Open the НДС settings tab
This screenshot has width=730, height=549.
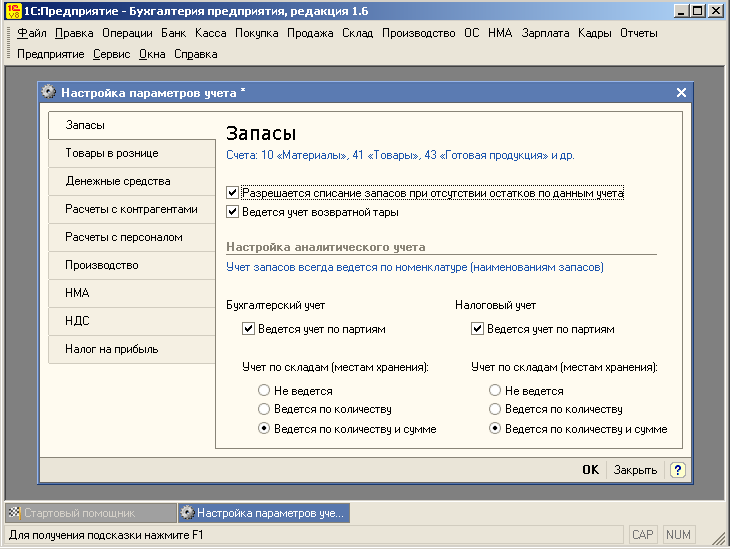point(132,321)
